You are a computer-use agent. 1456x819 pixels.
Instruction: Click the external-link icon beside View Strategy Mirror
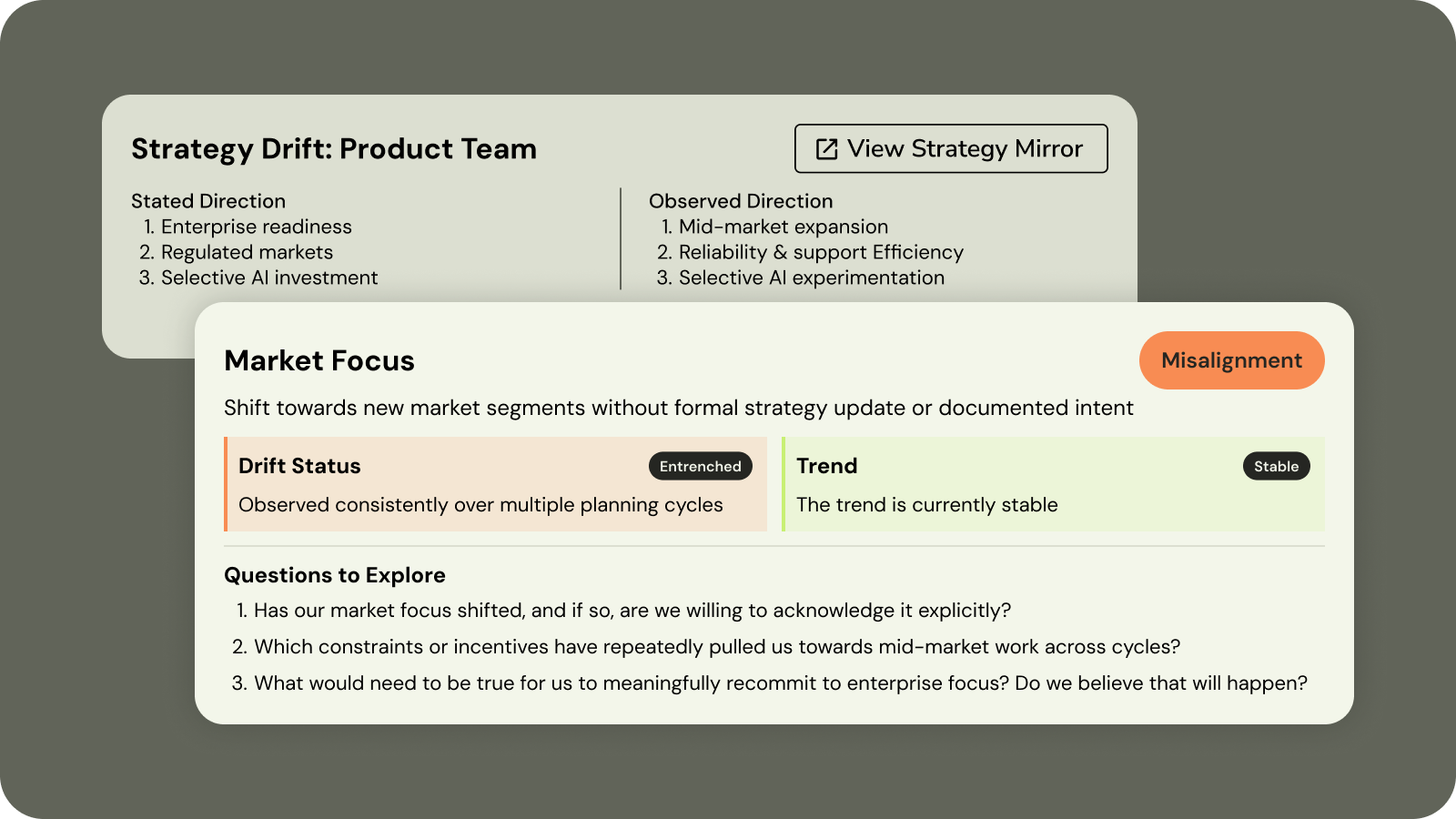pyautogui.click(x=826, y=148)
